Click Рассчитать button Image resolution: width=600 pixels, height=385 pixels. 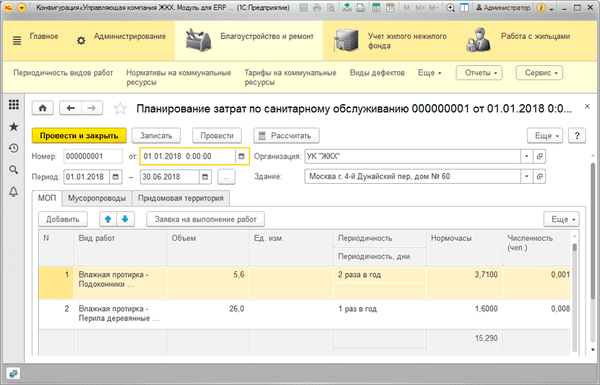coord(286,135)
